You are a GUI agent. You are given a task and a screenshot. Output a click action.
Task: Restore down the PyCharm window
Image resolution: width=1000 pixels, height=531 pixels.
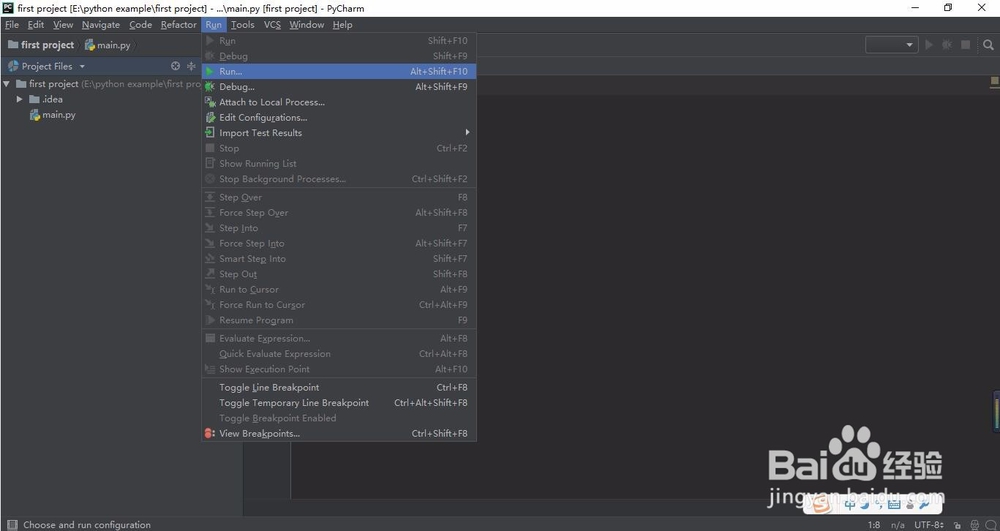point(948,8)
